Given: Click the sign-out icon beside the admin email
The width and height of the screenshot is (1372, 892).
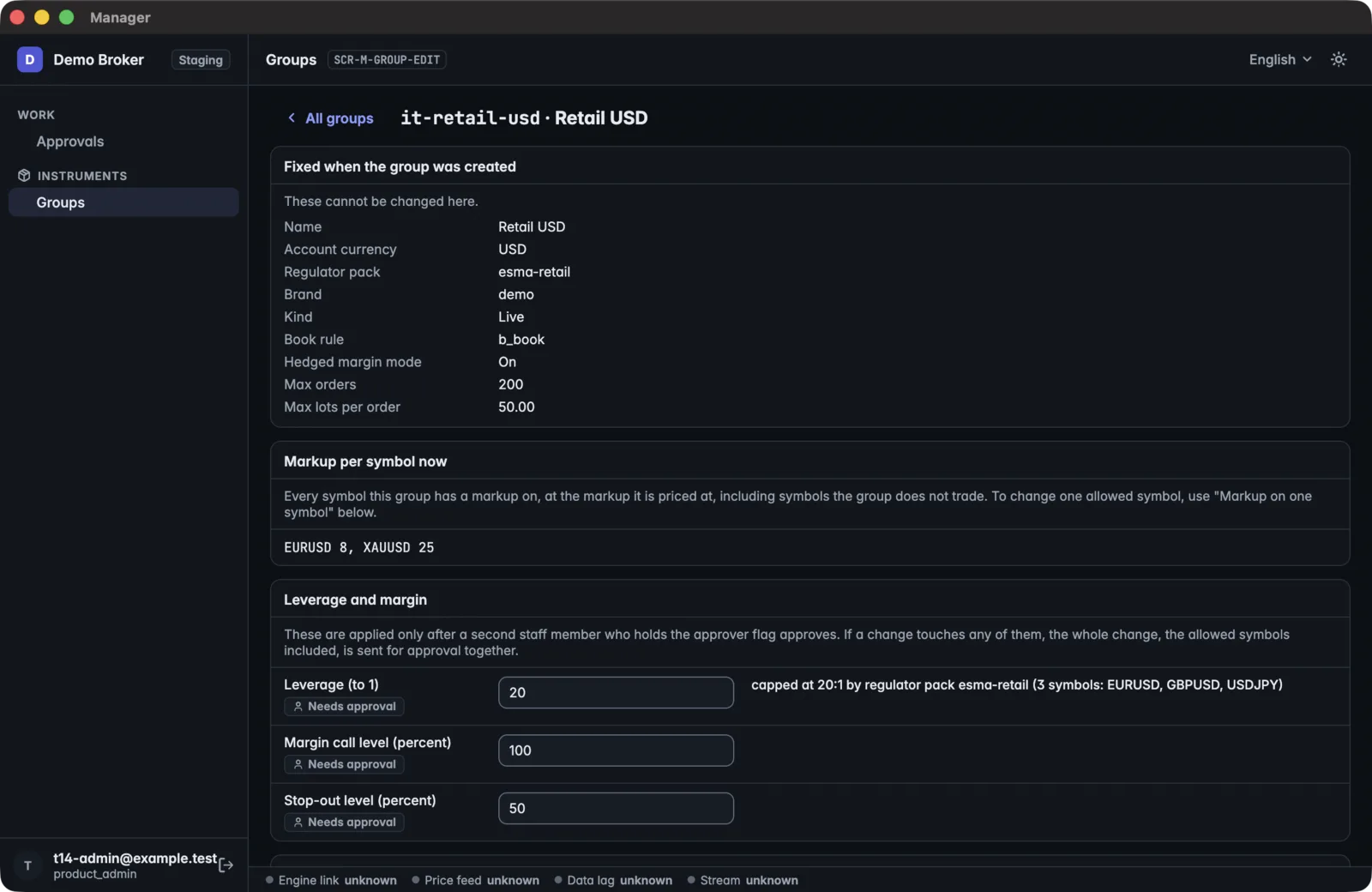Looking at the screenshot, I should [x=226, y=865].
